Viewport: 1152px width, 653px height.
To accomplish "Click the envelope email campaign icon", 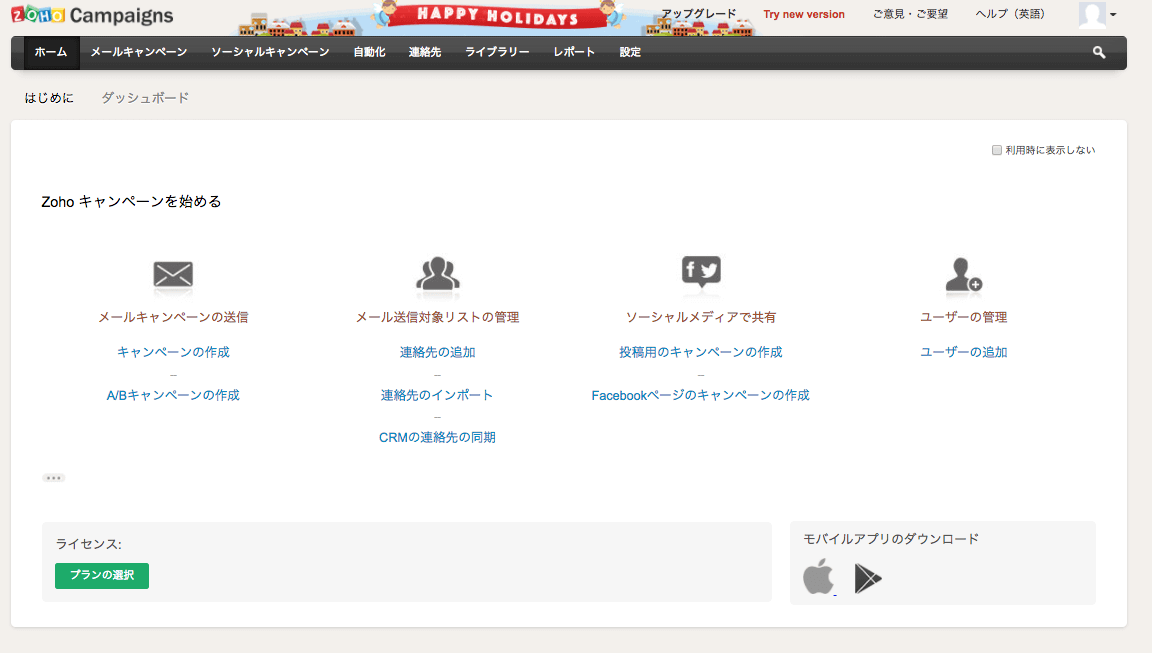I will (173, 275).
